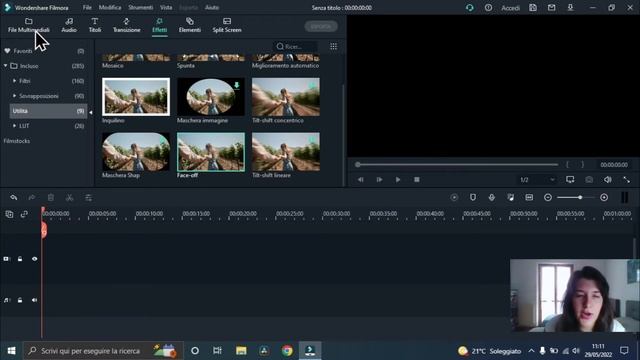Toggle the auto ripple link icon
The width and height of the screenshot is (640, 360).
24,214
